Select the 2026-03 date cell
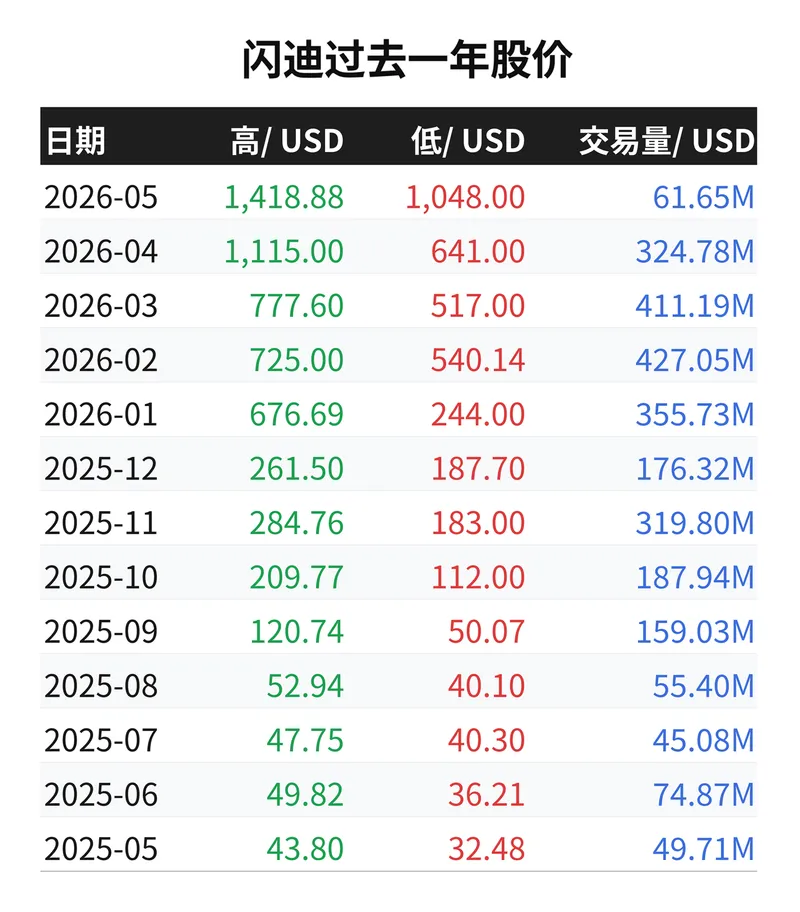Screen dimensions: 800x912 pos(101,306)
